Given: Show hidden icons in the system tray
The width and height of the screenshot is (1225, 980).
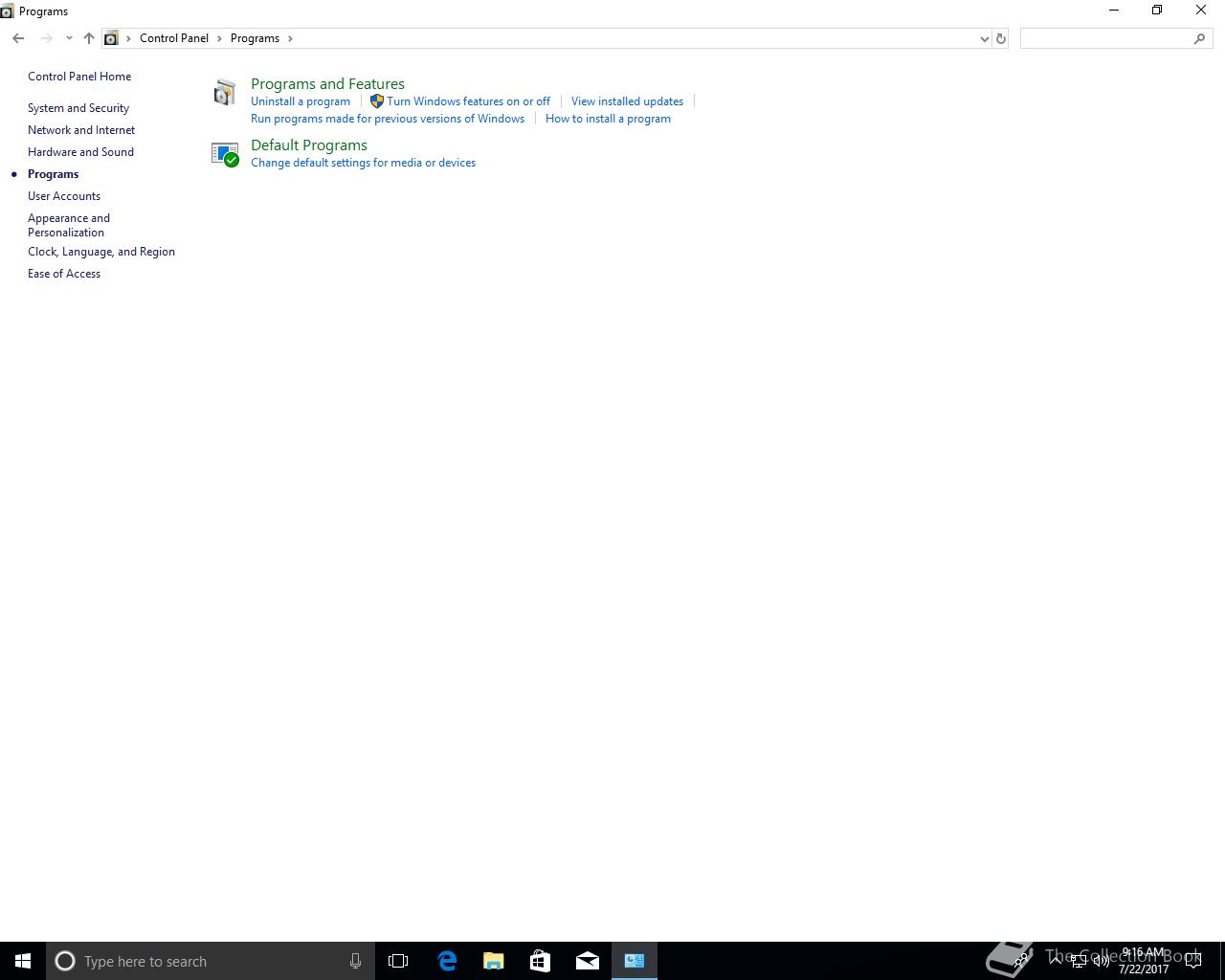Looking at the screenshot, I should pyautogui.click(x=1057, y=961).
